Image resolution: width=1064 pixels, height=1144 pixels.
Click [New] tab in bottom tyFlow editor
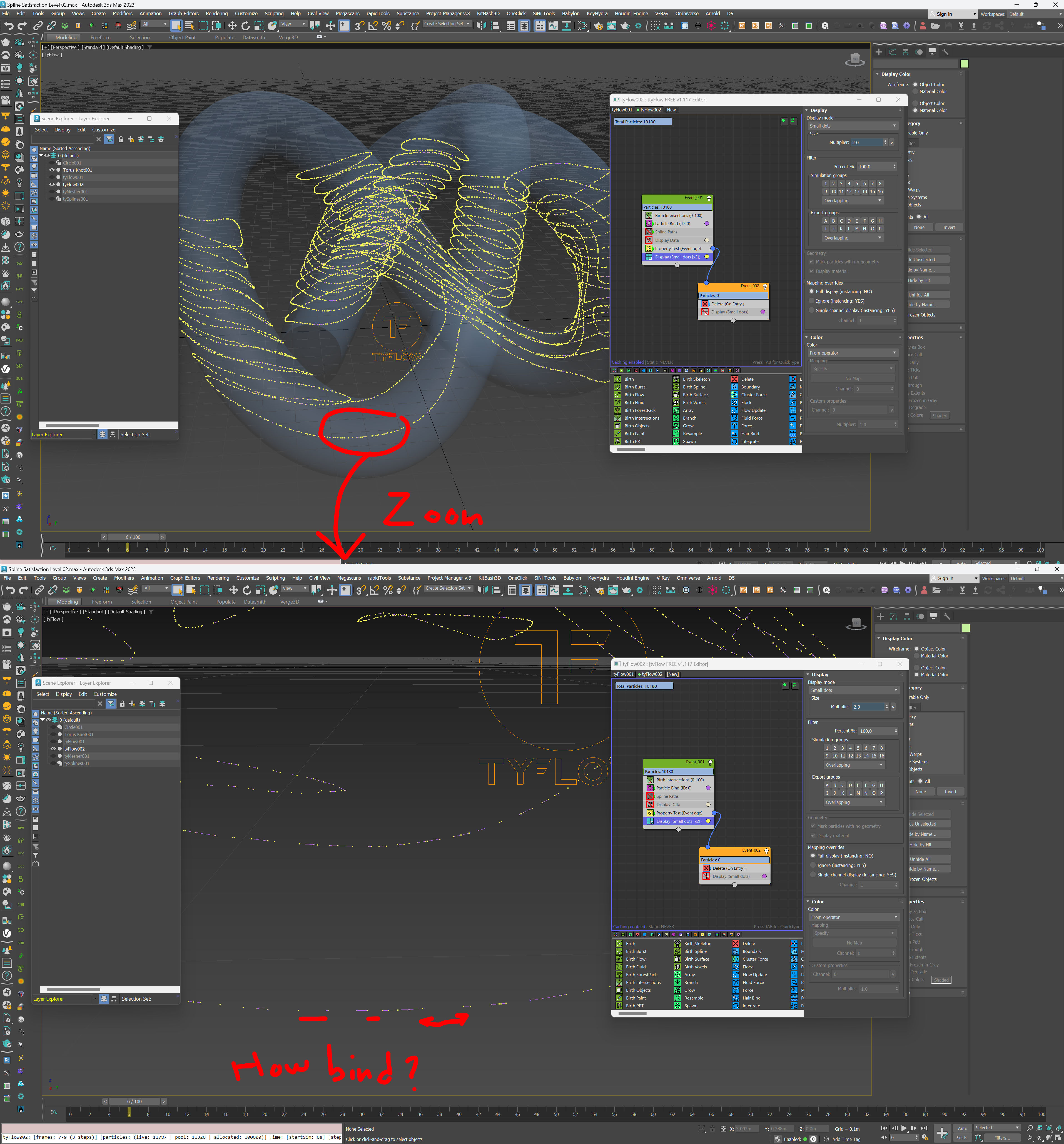[x=673, y=674]
